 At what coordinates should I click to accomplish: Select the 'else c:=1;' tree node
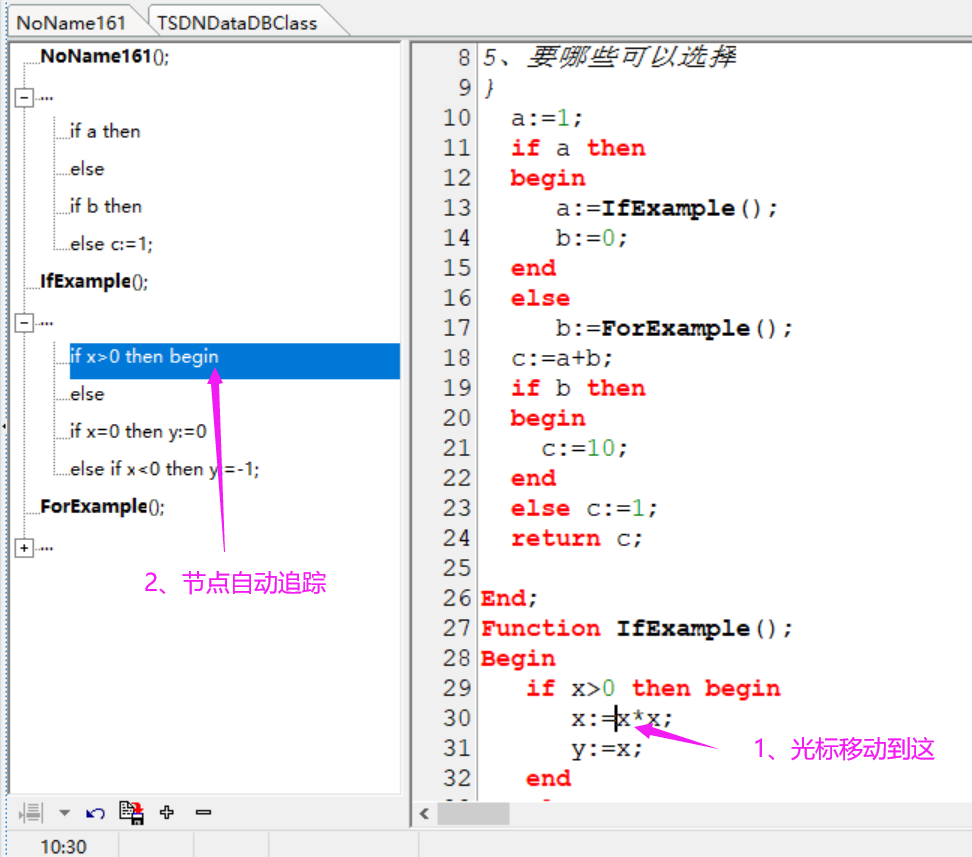tap(111, 244)
